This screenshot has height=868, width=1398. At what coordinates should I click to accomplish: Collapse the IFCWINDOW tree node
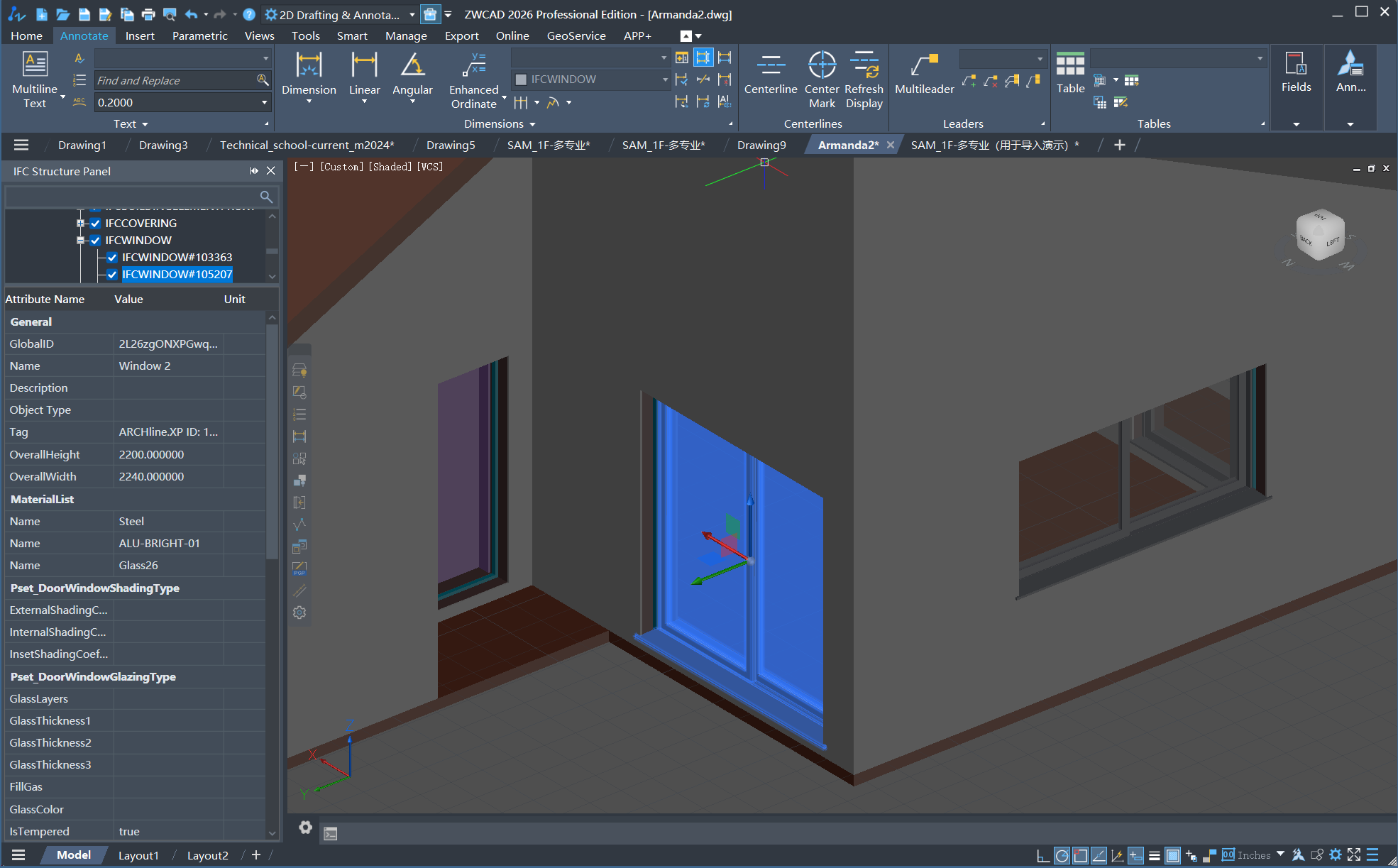80,241
